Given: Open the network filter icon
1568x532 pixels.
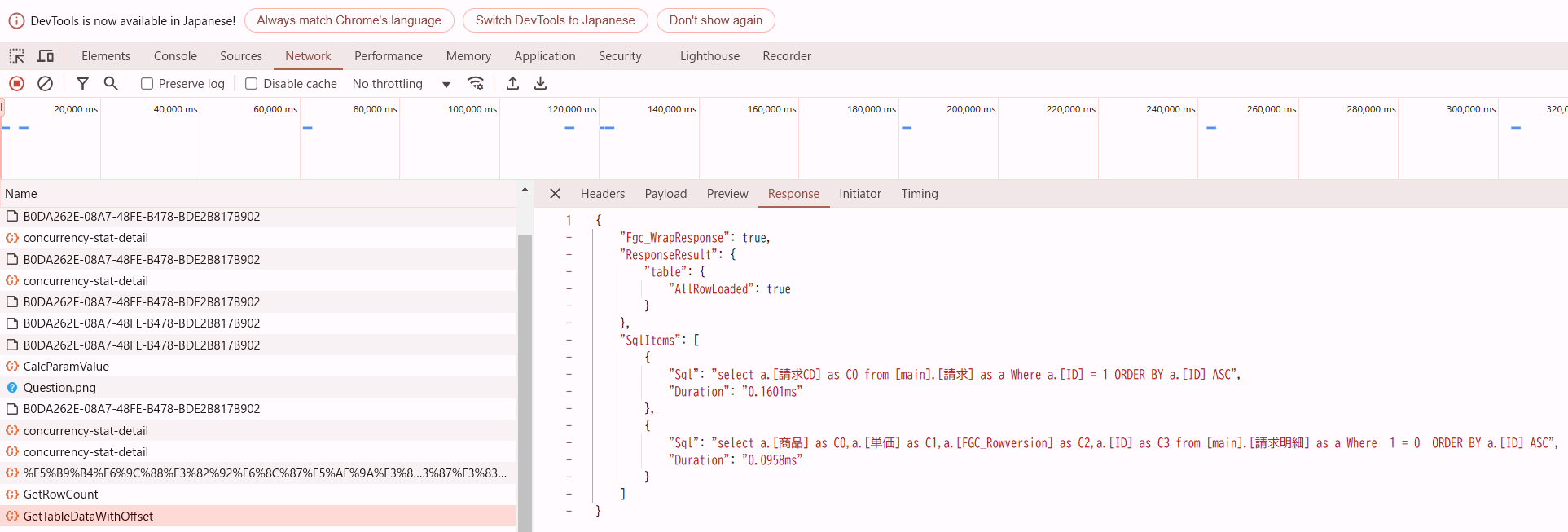Looking at the screenshot, I should pyautogui.click(x=82, y=84).
